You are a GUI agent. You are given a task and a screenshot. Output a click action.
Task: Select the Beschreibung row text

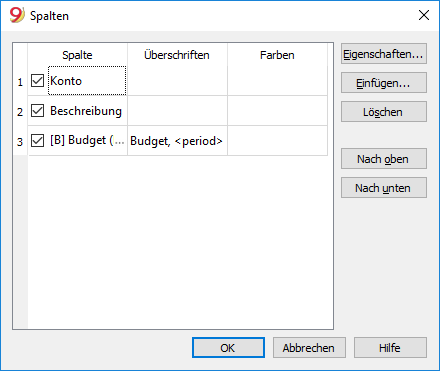86,111
